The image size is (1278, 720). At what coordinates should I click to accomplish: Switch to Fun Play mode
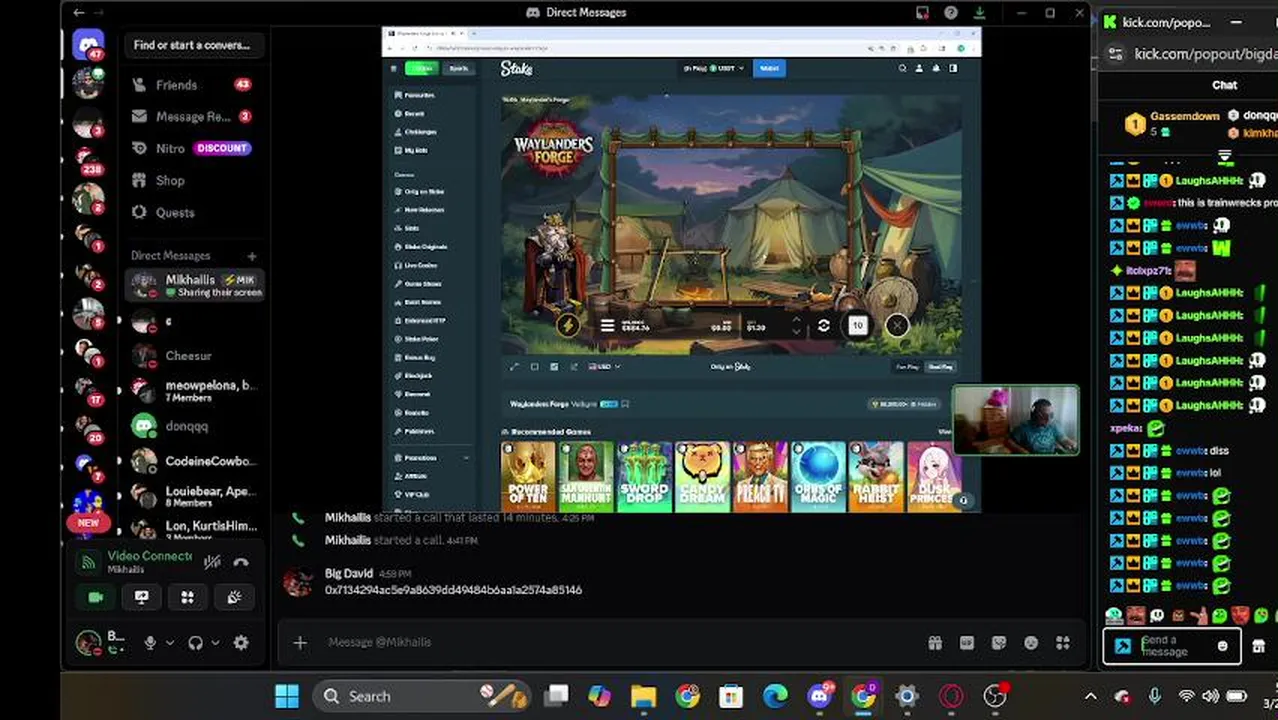click(907, 367)
